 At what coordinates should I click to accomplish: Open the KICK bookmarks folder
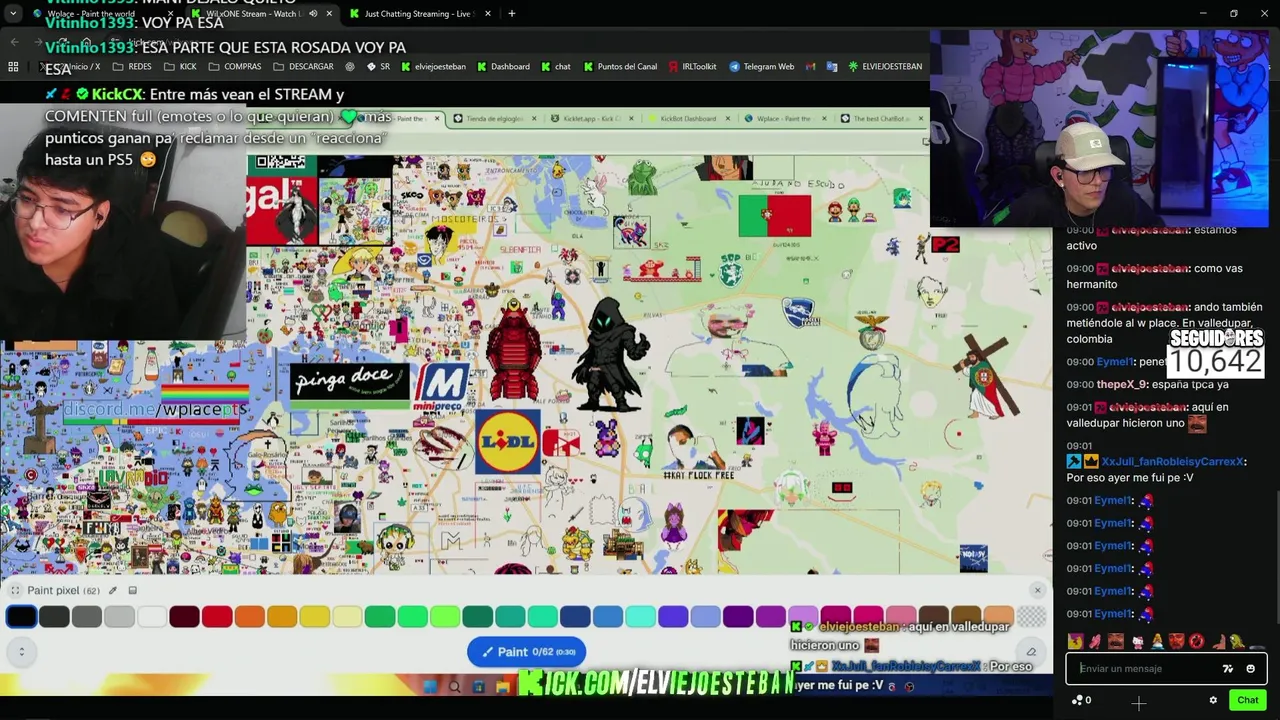[x=180, y=67]
